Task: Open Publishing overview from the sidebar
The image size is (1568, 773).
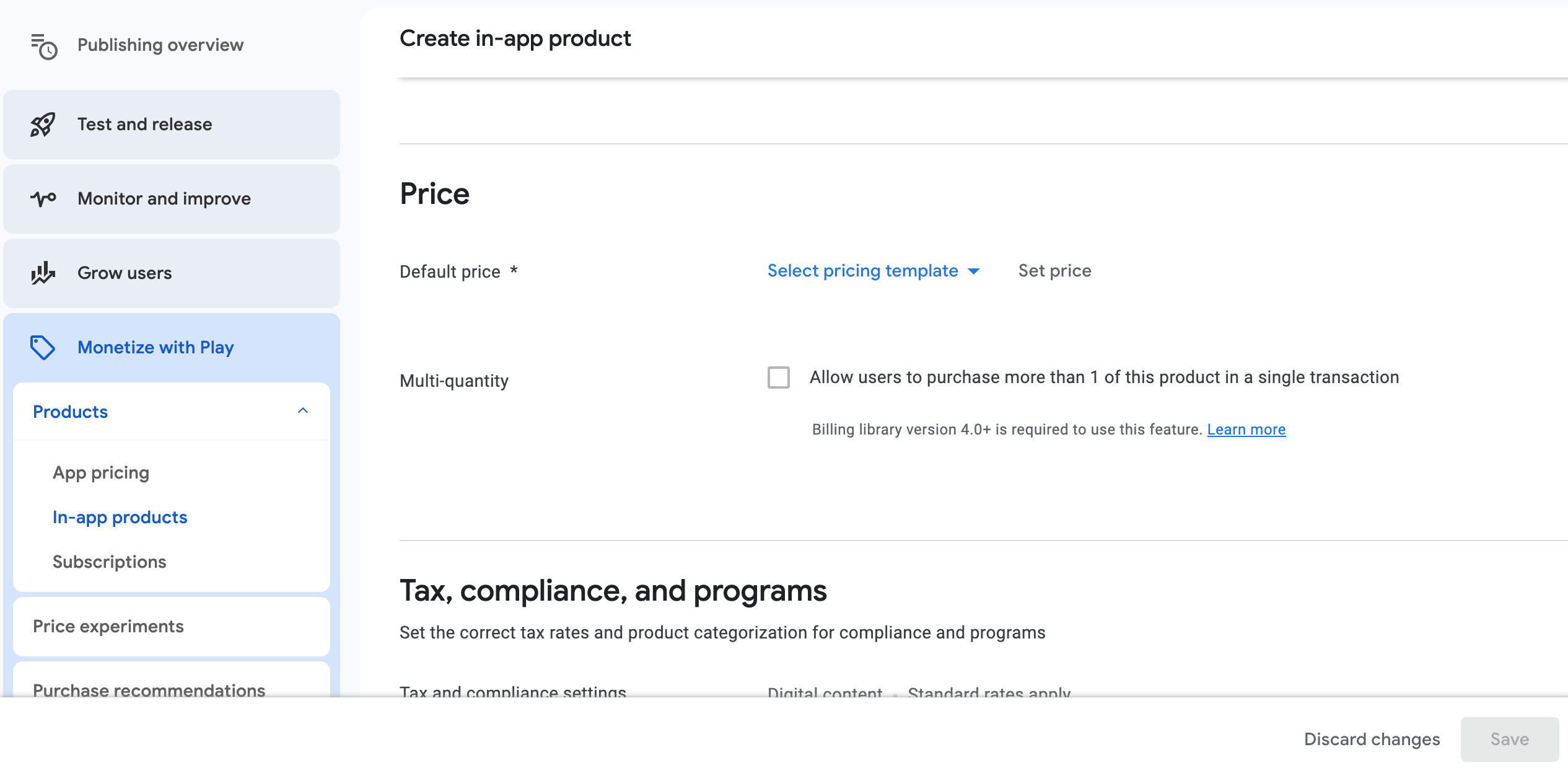Action: tap(160, 44)
